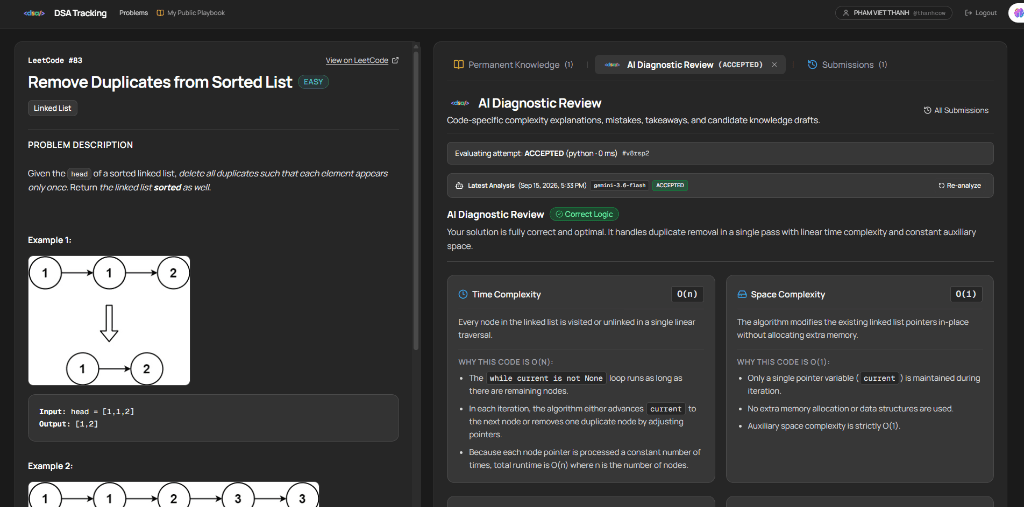Click the dsa logo beside AI Diagnostic Review heading

pos(460,103)
